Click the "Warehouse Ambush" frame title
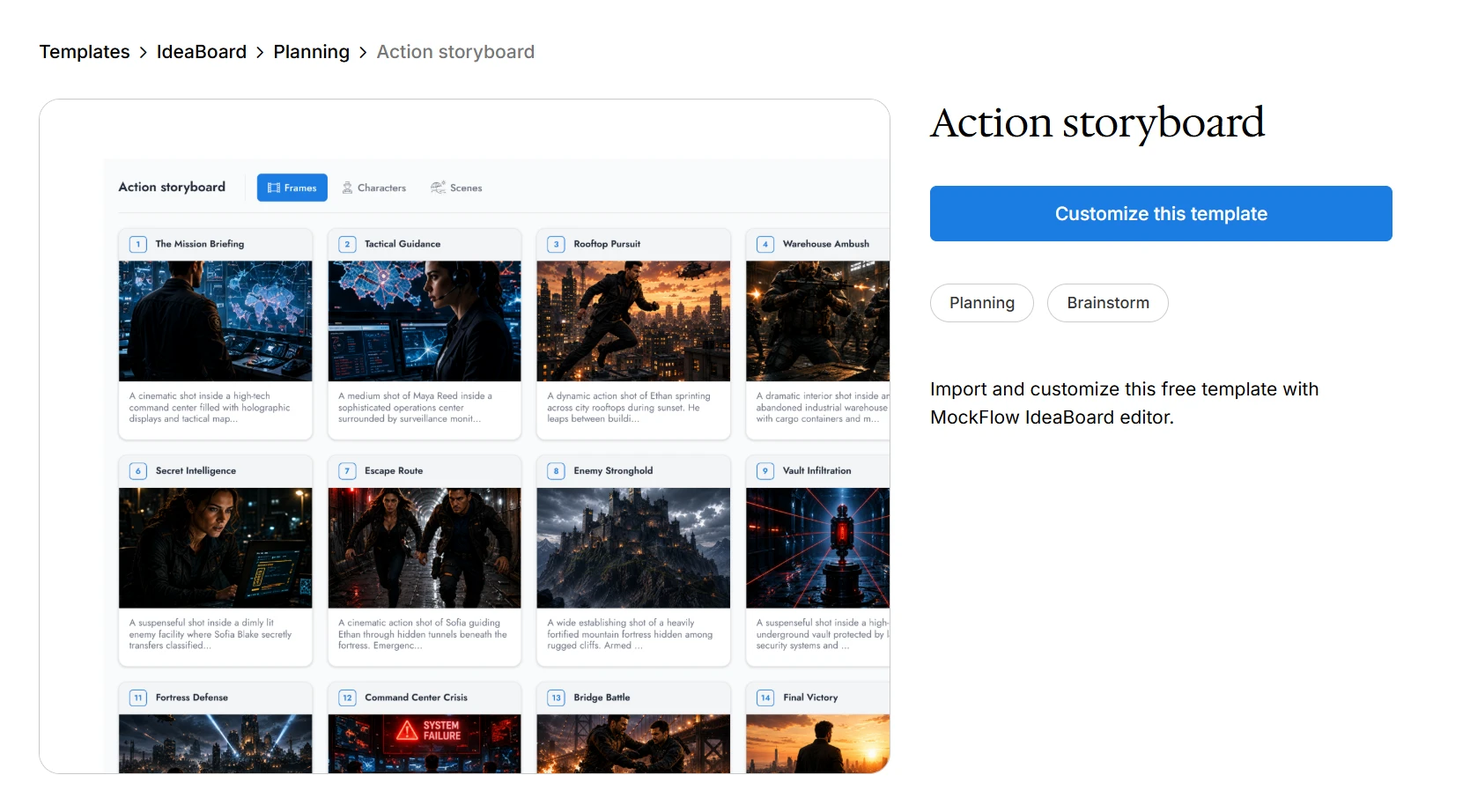The image size is (1470, 812). pyautogui.click(x=826, y=244)
